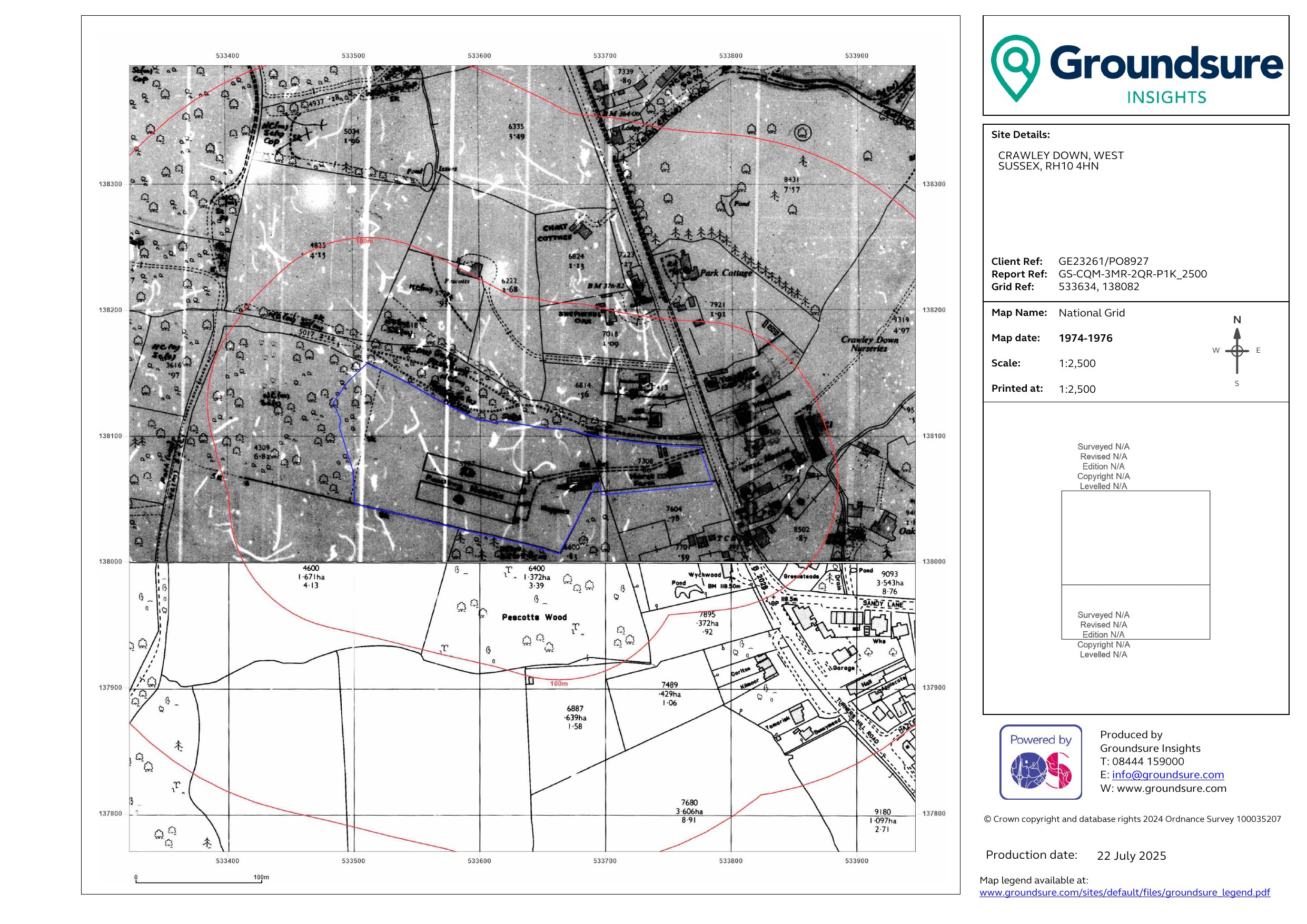Screen dimensions: 1307x924
Task: Click the Crawley Down Nurseries map label
Action: (x=869, y=344)
